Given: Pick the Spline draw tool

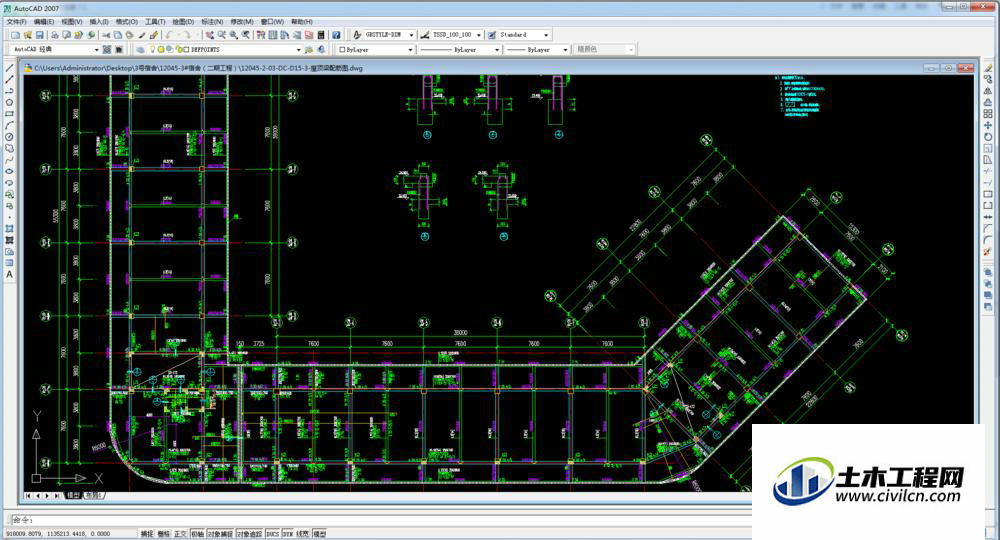Looking at the screenshot, I should 10,159.
